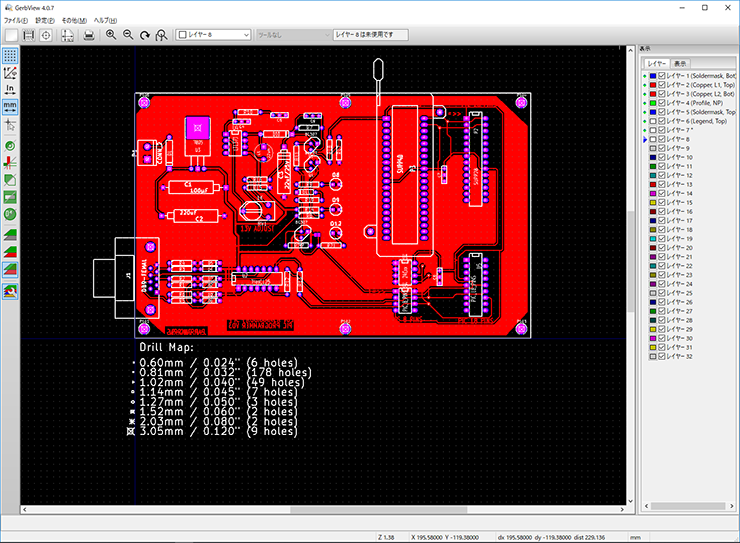Open the tool selection dropdown
Viewport: 740px width, 543px height.
[x=290, y=35]
